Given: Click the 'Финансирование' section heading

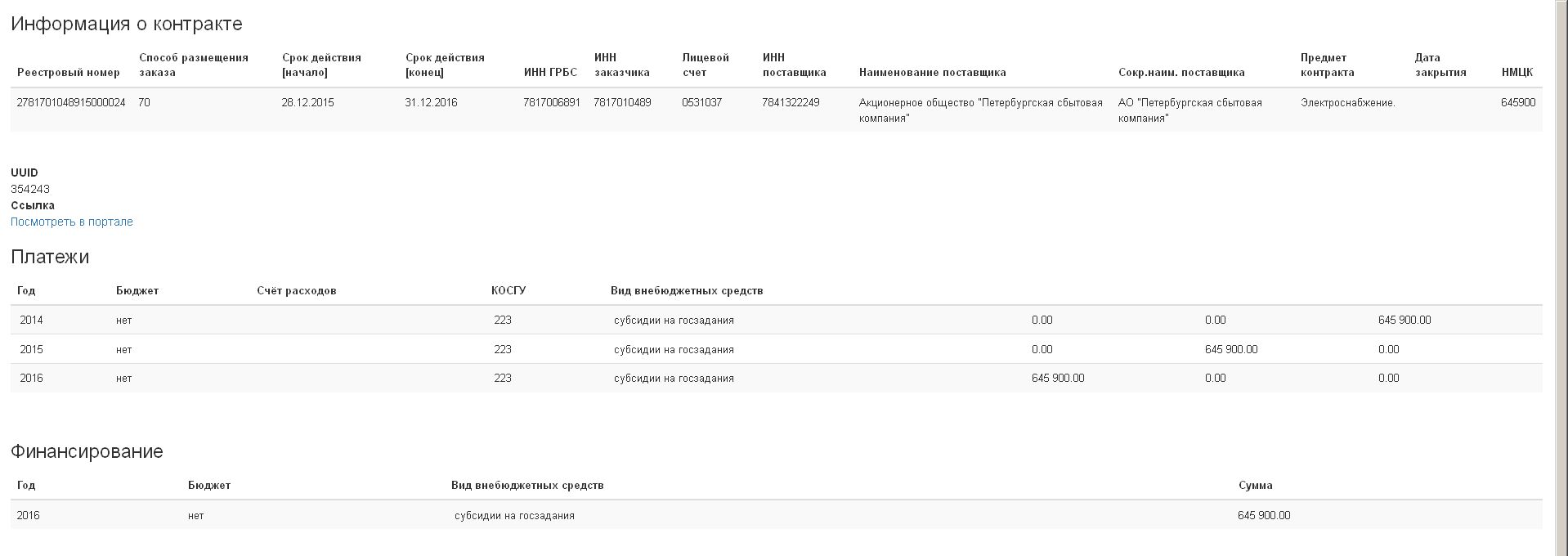Looking at the screenshot, I should [87, 451].
